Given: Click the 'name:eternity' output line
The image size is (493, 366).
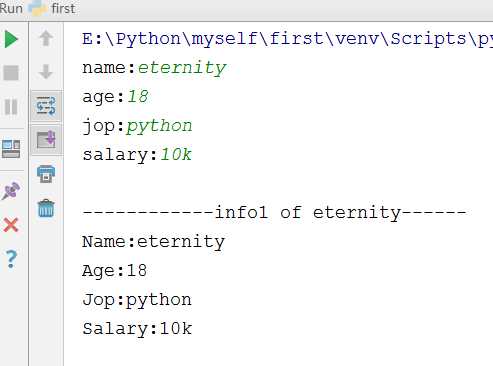Looking at the screenshot, I should [x=154, y=68].
